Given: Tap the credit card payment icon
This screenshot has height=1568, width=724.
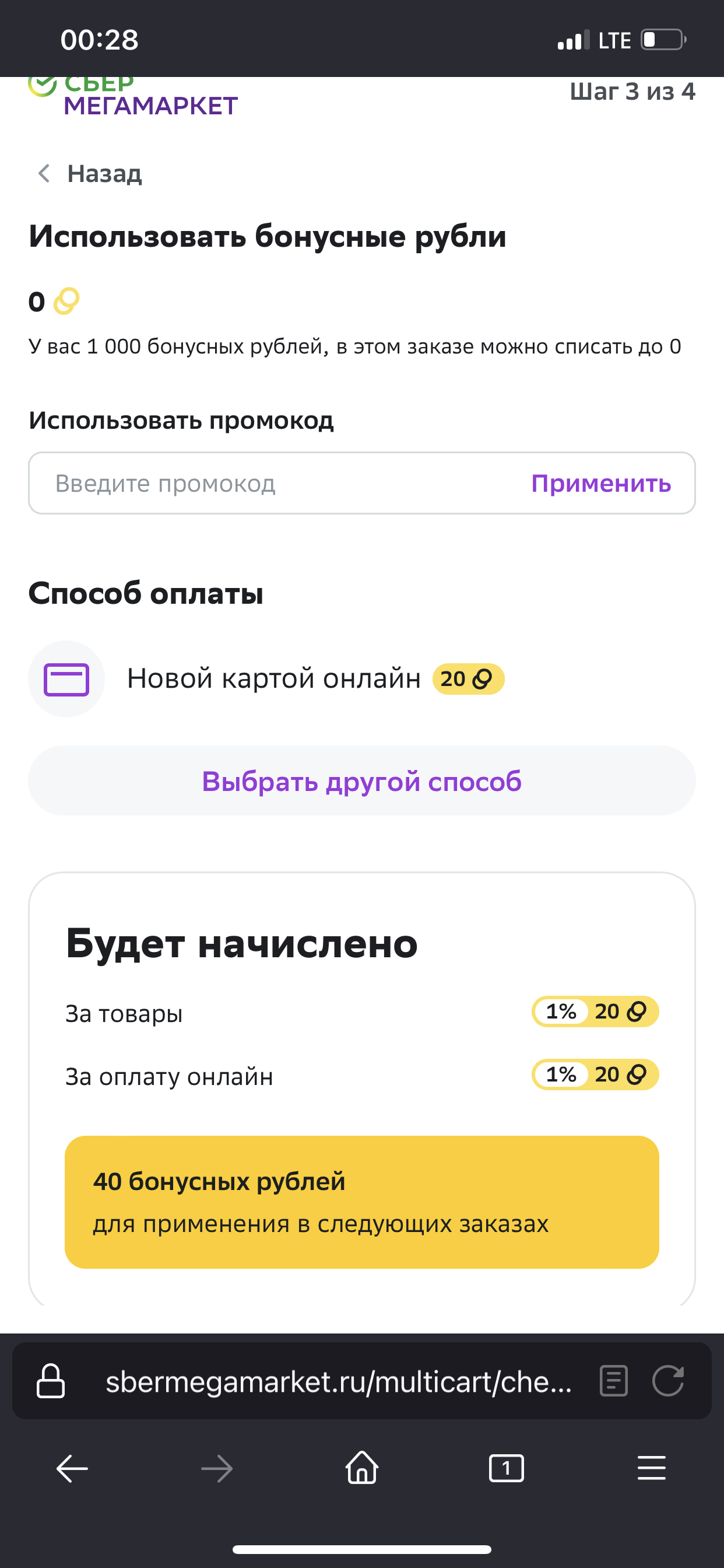Looking at the screenshot, I should click(66, 678).
